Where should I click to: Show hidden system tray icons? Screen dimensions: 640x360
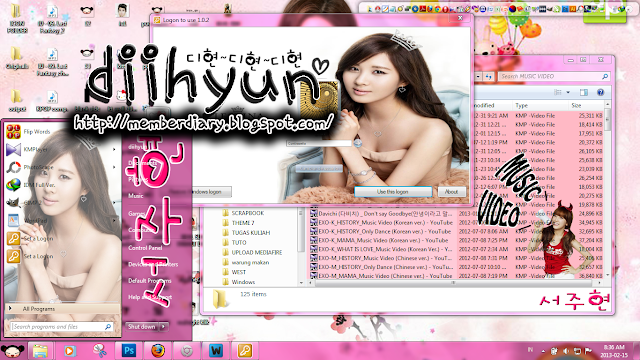543,351
